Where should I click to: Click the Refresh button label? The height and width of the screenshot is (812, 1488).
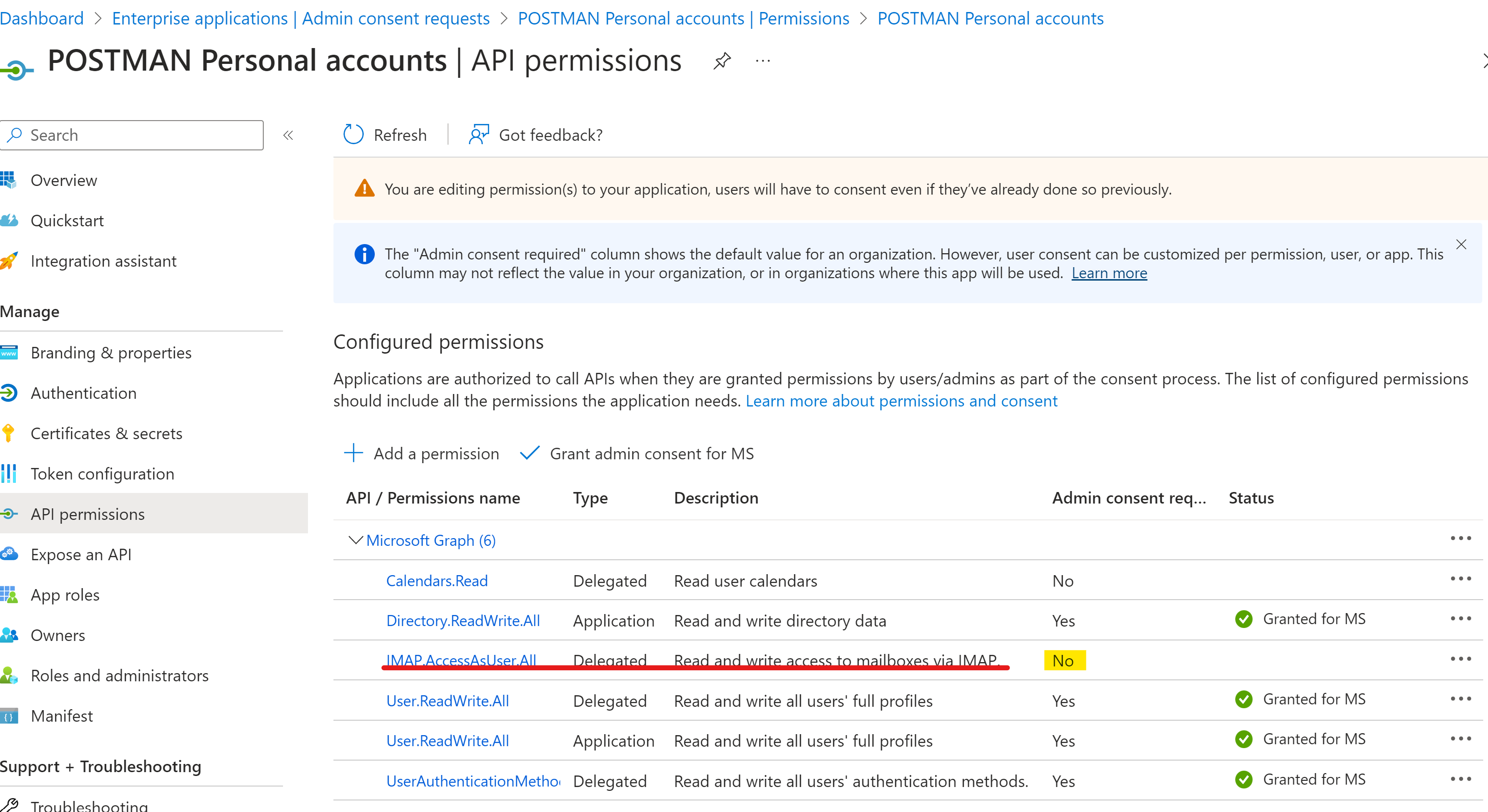coord(400,135)
